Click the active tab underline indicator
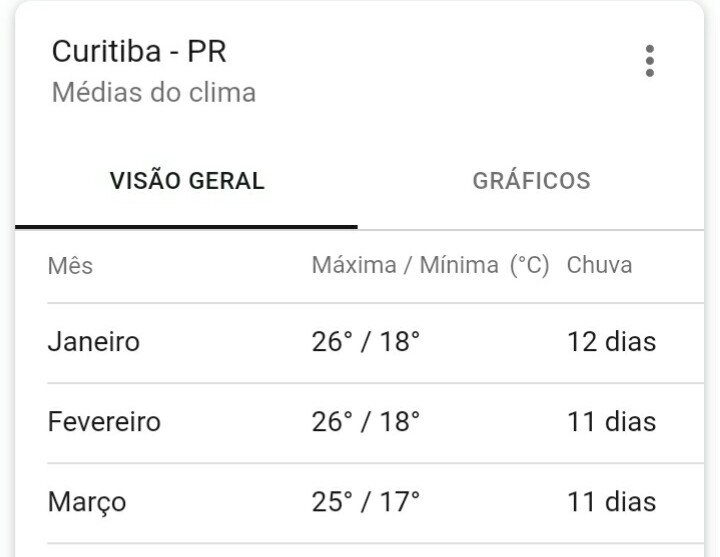The width and height of the screenshot is (720, 557). (x=186, y=227)
